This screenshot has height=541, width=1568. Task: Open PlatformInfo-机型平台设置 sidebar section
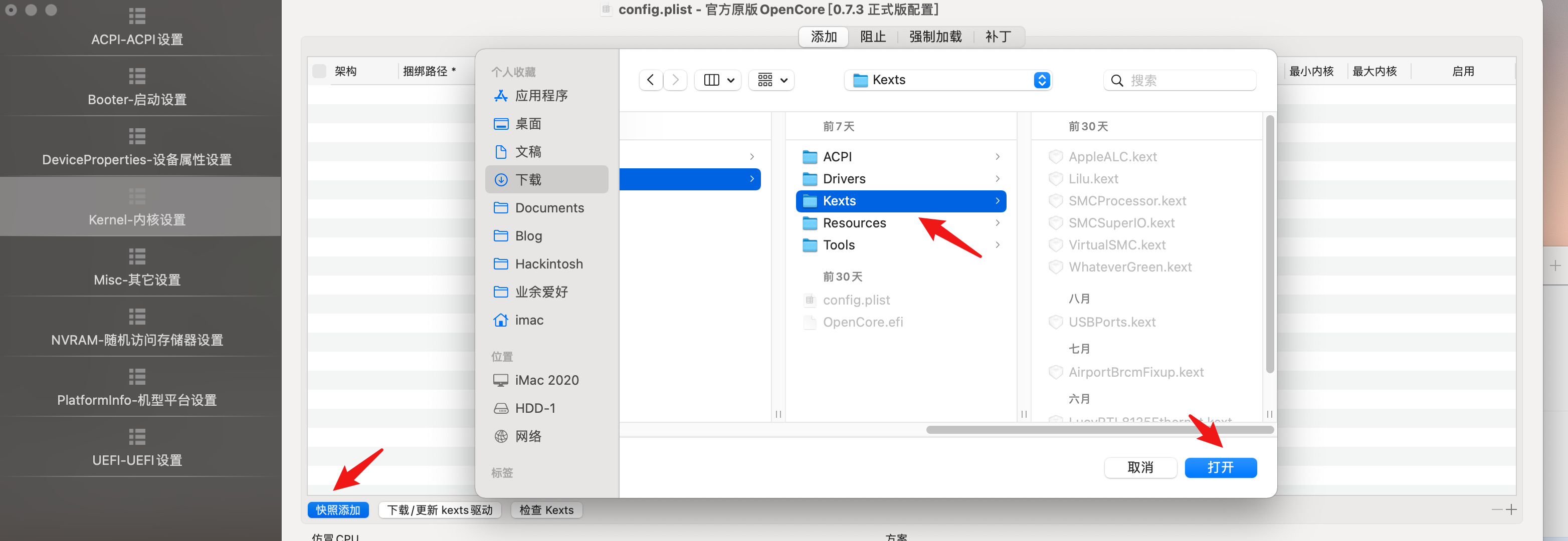pos(137,388)
